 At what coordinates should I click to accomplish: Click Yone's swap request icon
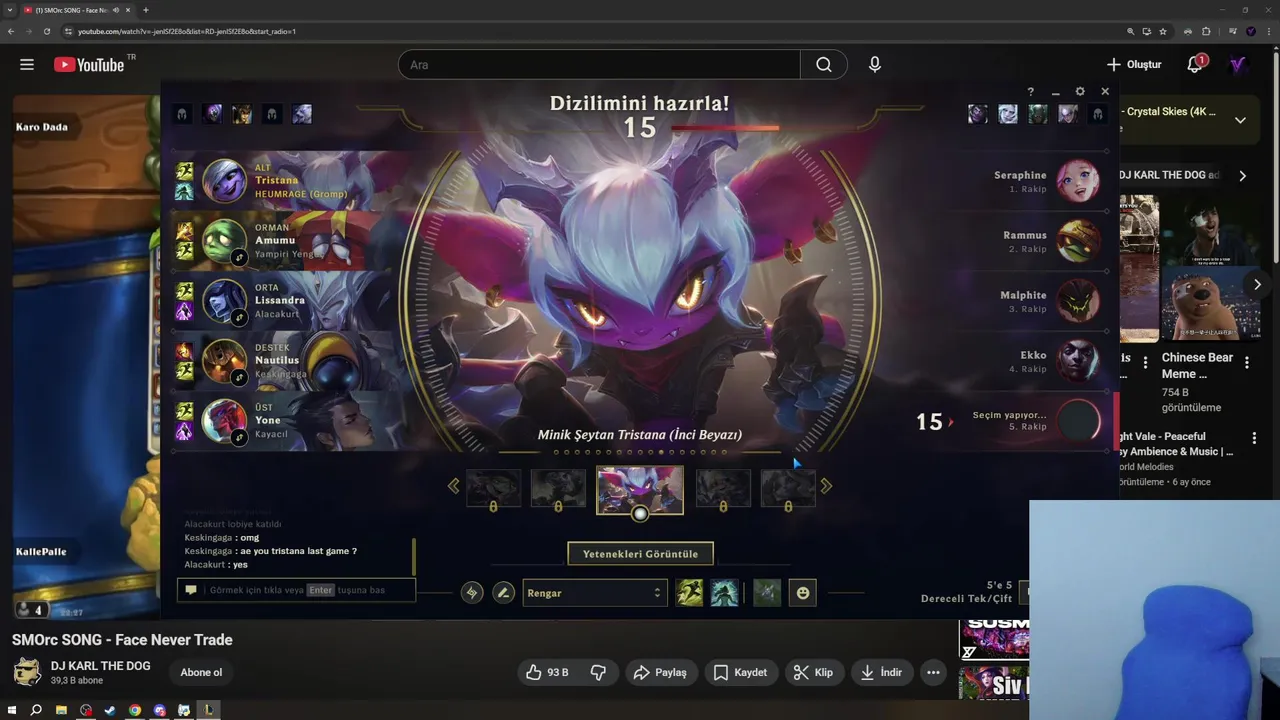point(239,438)
